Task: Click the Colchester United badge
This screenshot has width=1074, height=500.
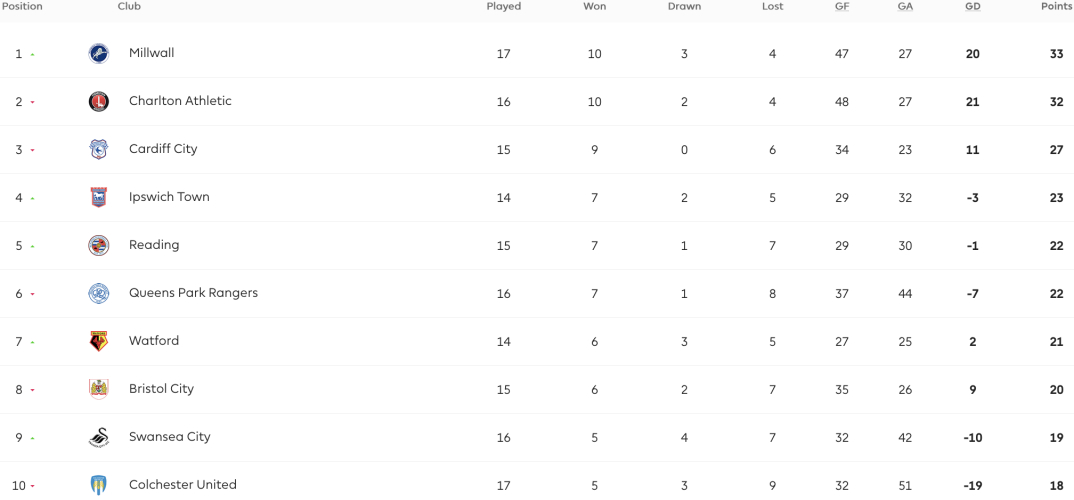Action: [99, 485]
